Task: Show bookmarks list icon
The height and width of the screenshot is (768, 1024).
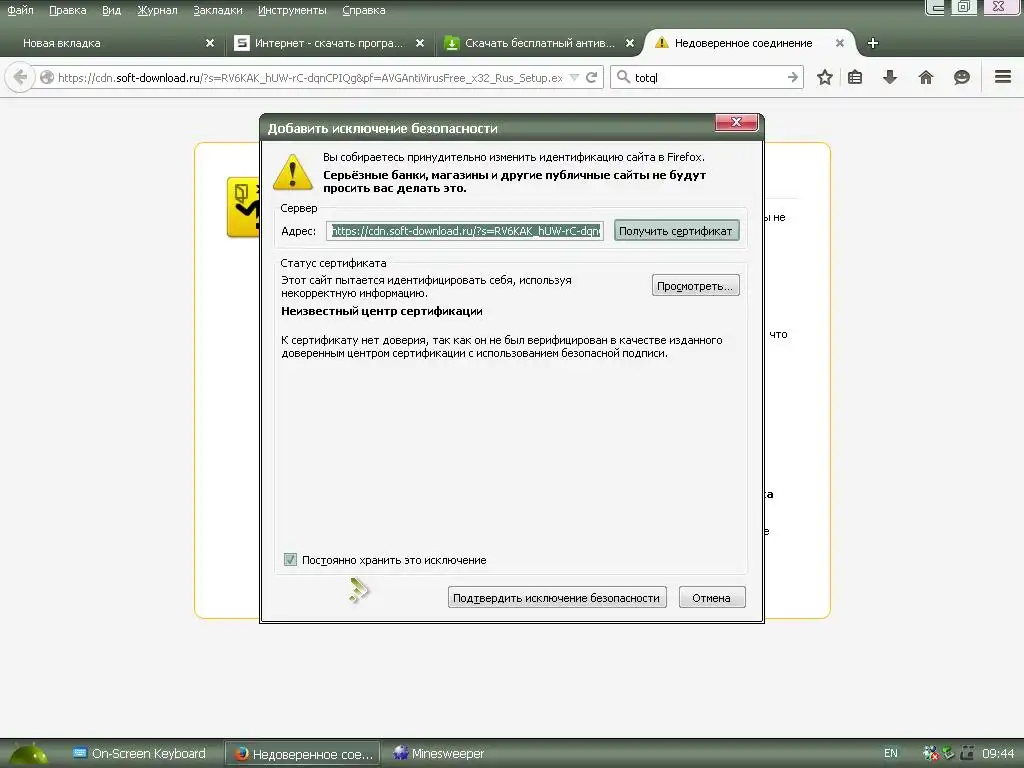Action: coord(855,77)
